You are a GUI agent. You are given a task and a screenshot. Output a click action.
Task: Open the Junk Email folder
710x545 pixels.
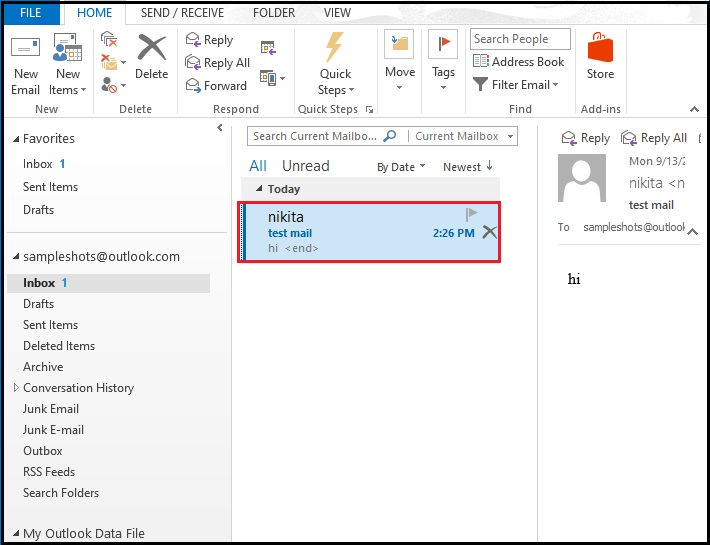point(51,409)
